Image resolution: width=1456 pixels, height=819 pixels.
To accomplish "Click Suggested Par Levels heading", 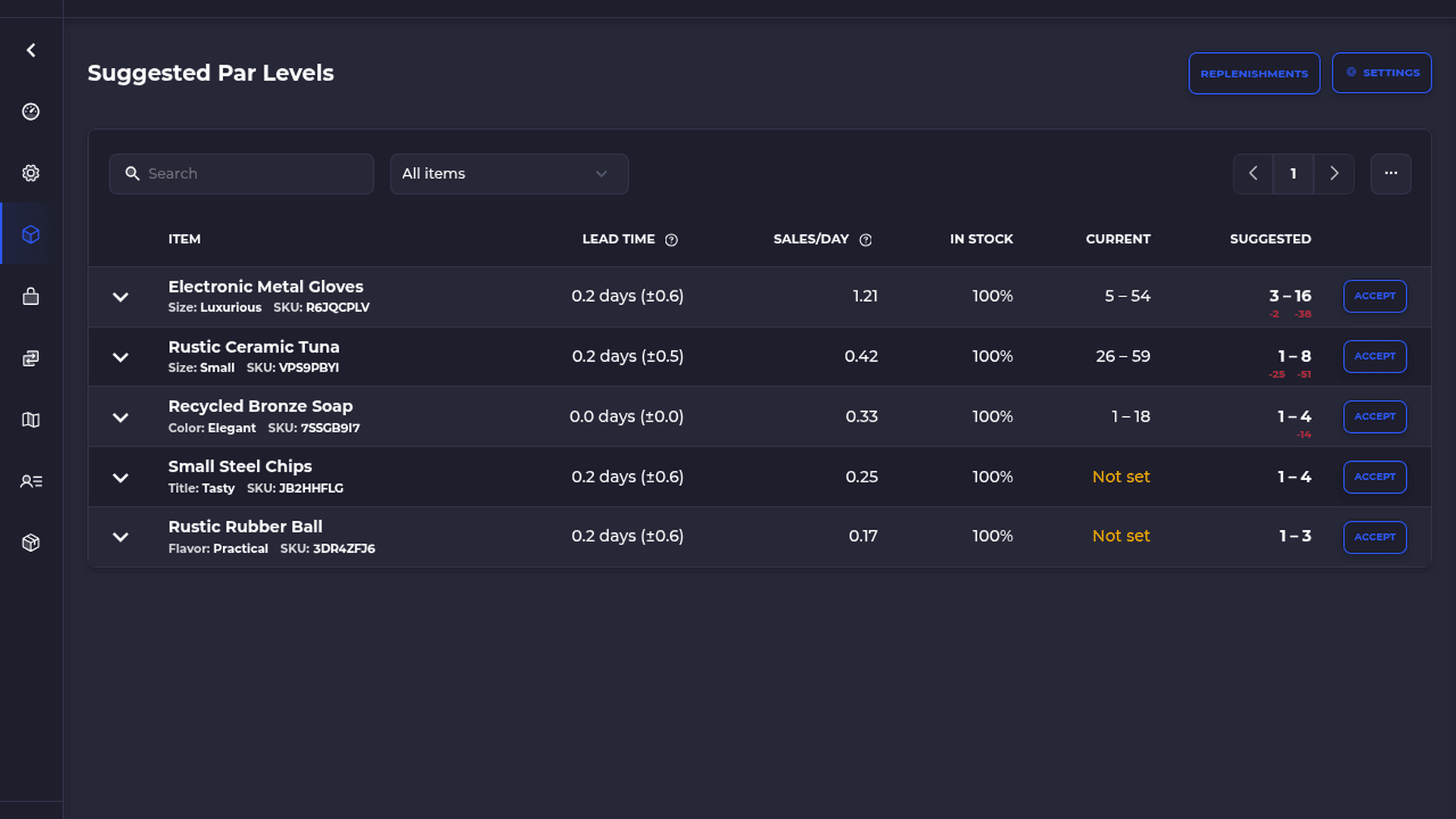I will [x=211, y=73].
